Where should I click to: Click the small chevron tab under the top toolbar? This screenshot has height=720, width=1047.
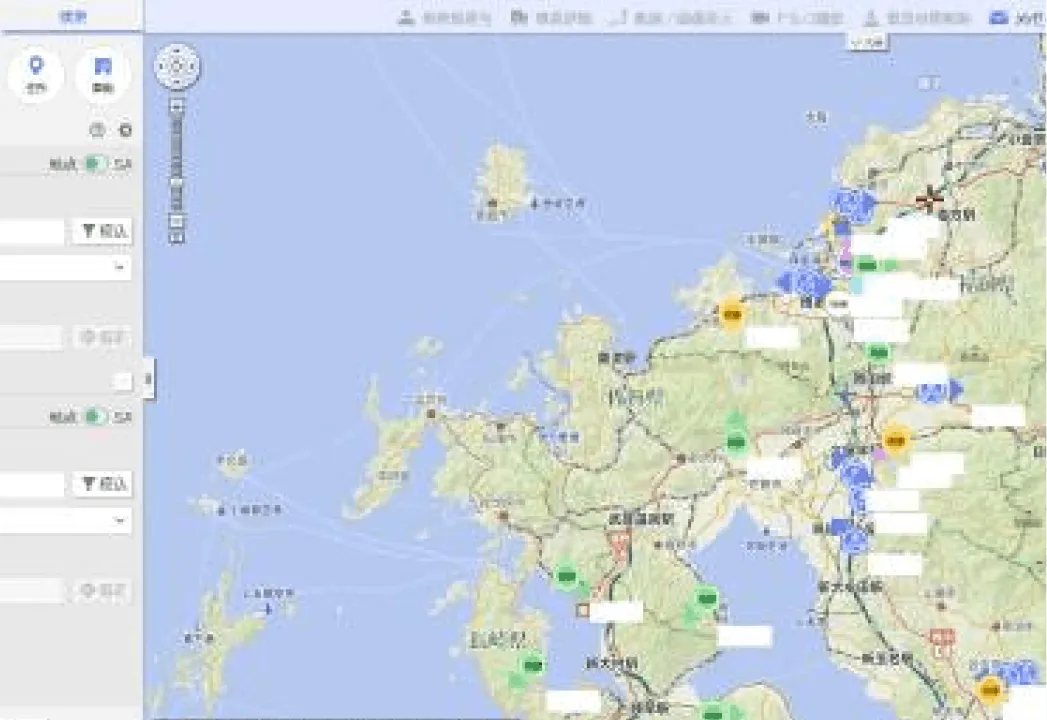pyautogui.click(x=867, y=42)
